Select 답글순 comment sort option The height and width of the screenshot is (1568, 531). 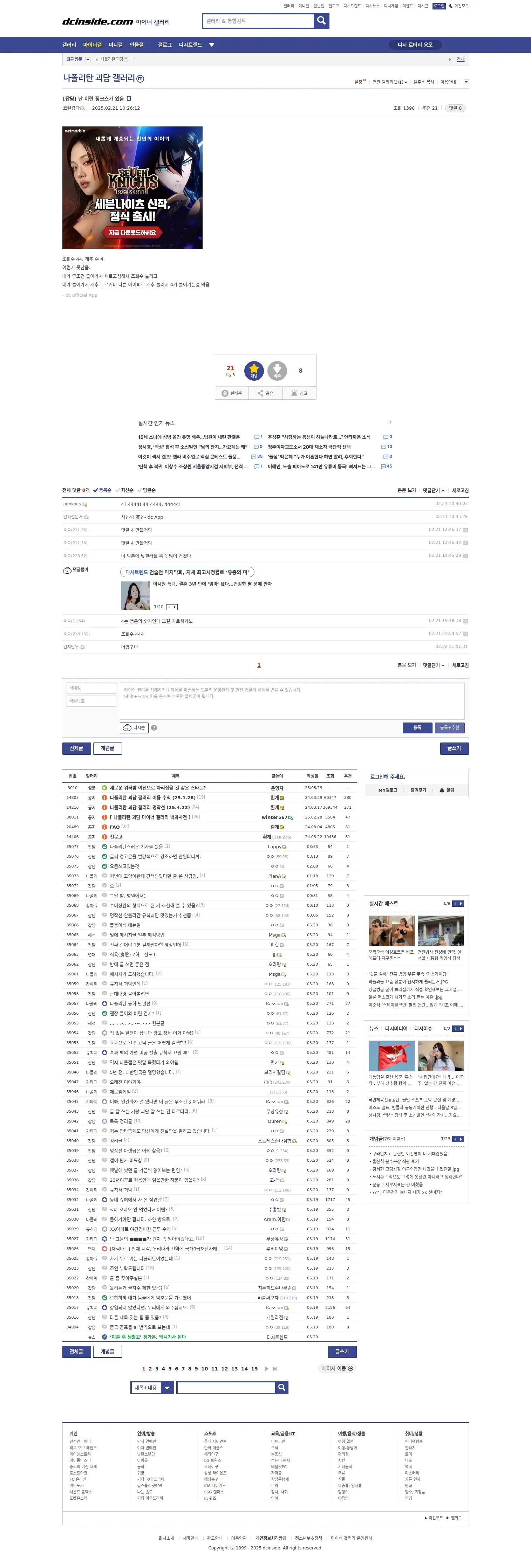click(146, 490)
